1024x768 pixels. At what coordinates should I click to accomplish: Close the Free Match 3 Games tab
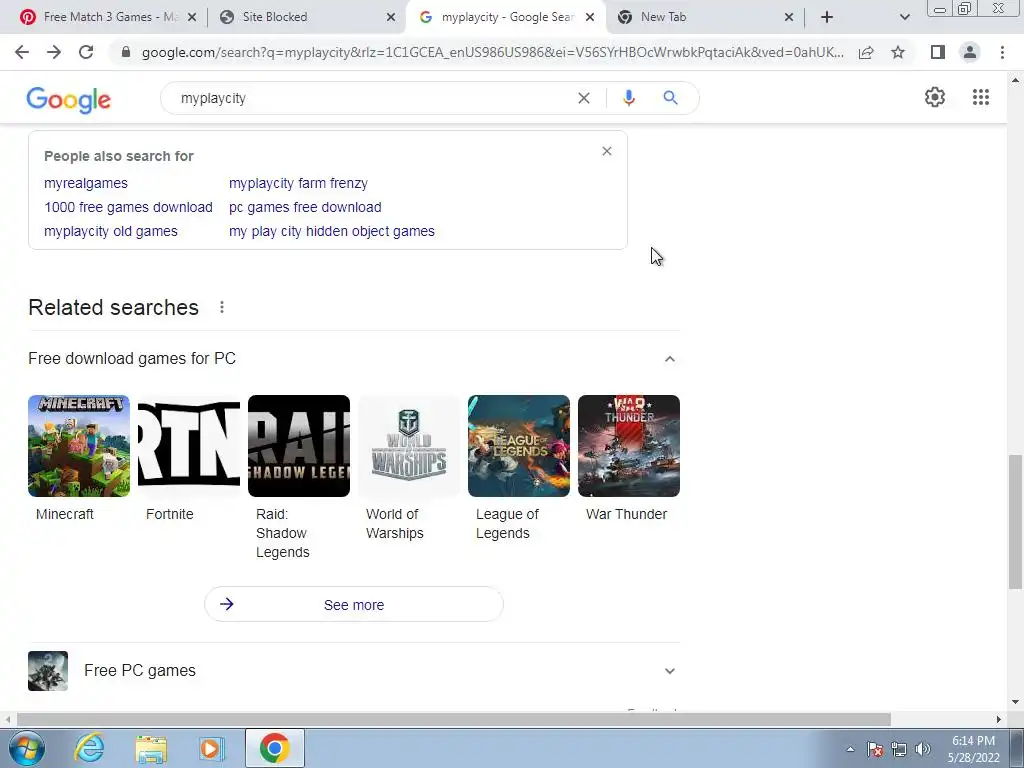pos(192,17)
